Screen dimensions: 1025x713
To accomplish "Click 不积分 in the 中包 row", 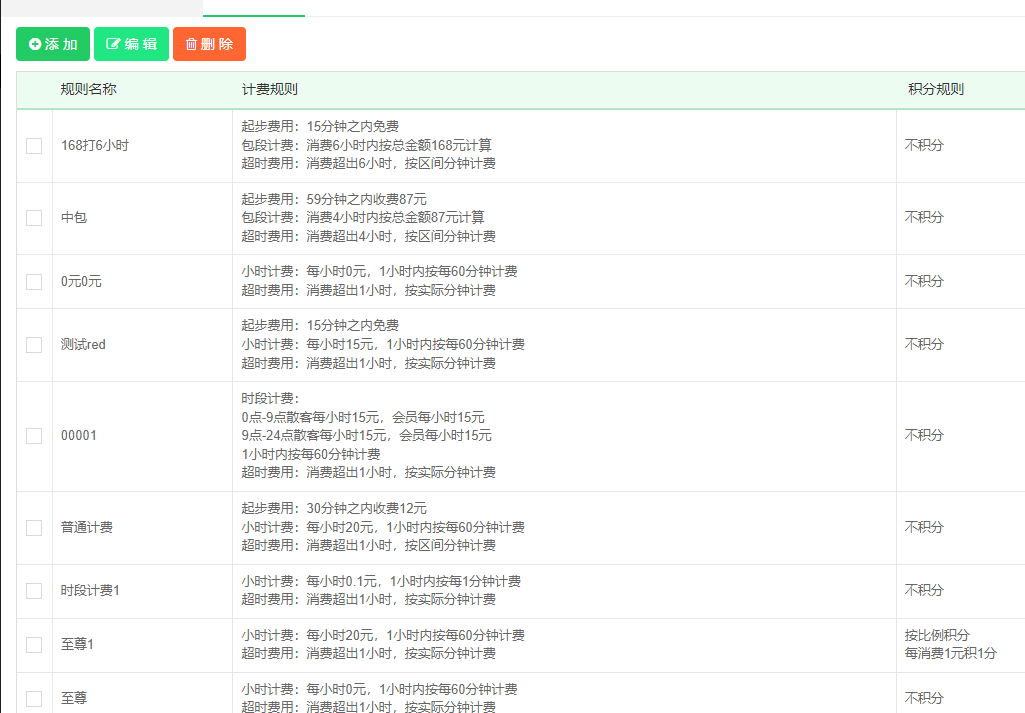I will (x=924, y=217).
